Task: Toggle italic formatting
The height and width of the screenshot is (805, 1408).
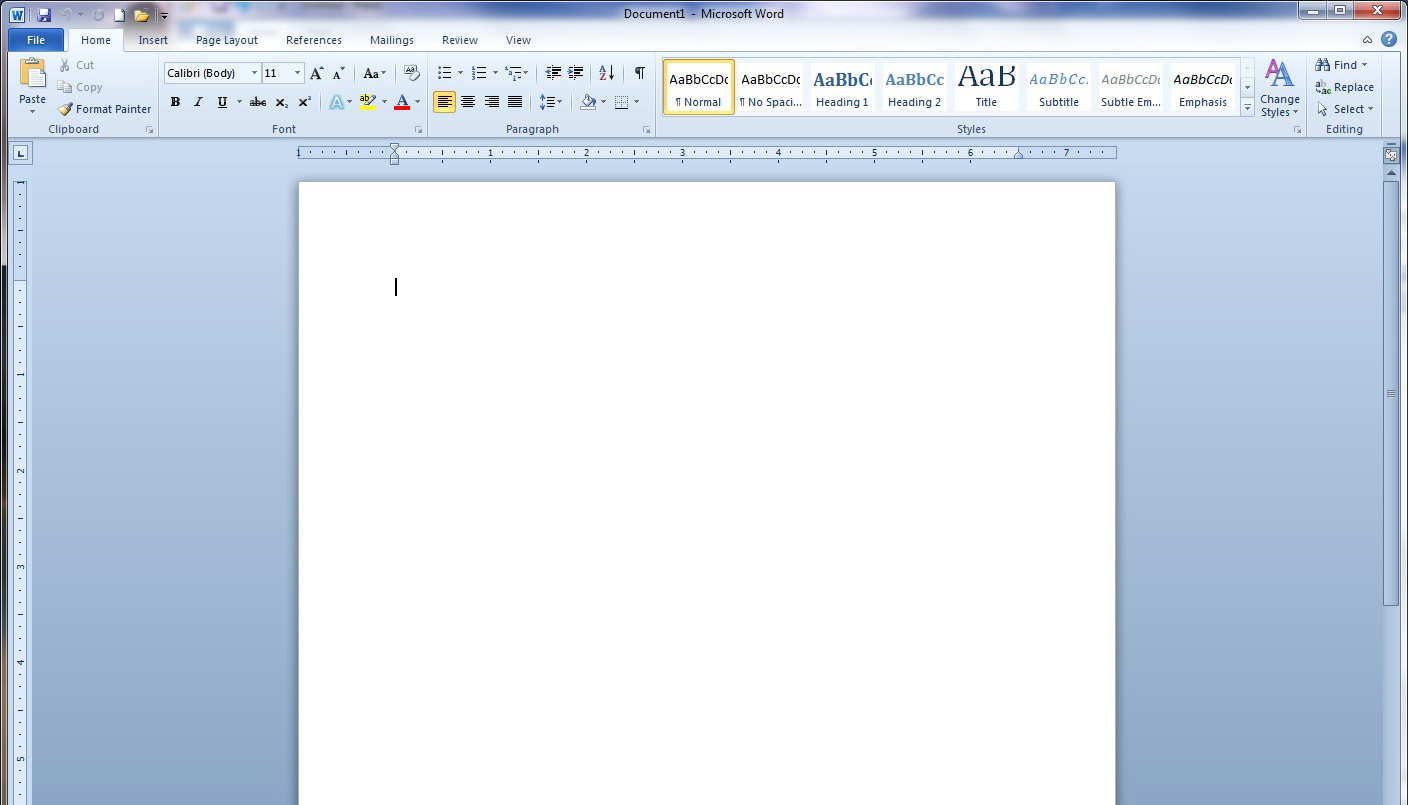Action: (x=198, y=102)
